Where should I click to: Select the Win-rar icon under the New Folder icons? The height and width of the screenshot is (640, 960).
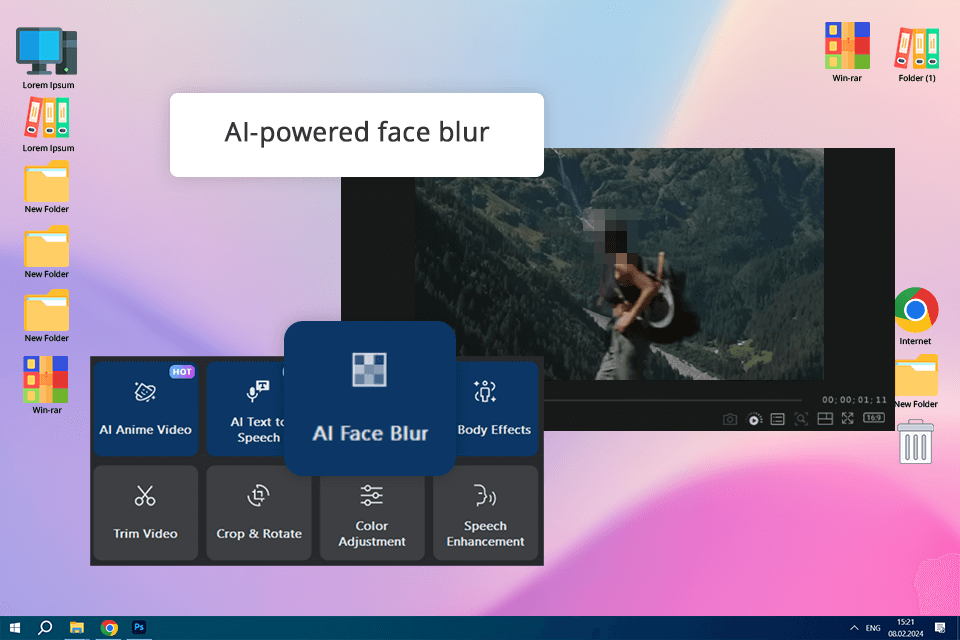[x=47, y=385]
